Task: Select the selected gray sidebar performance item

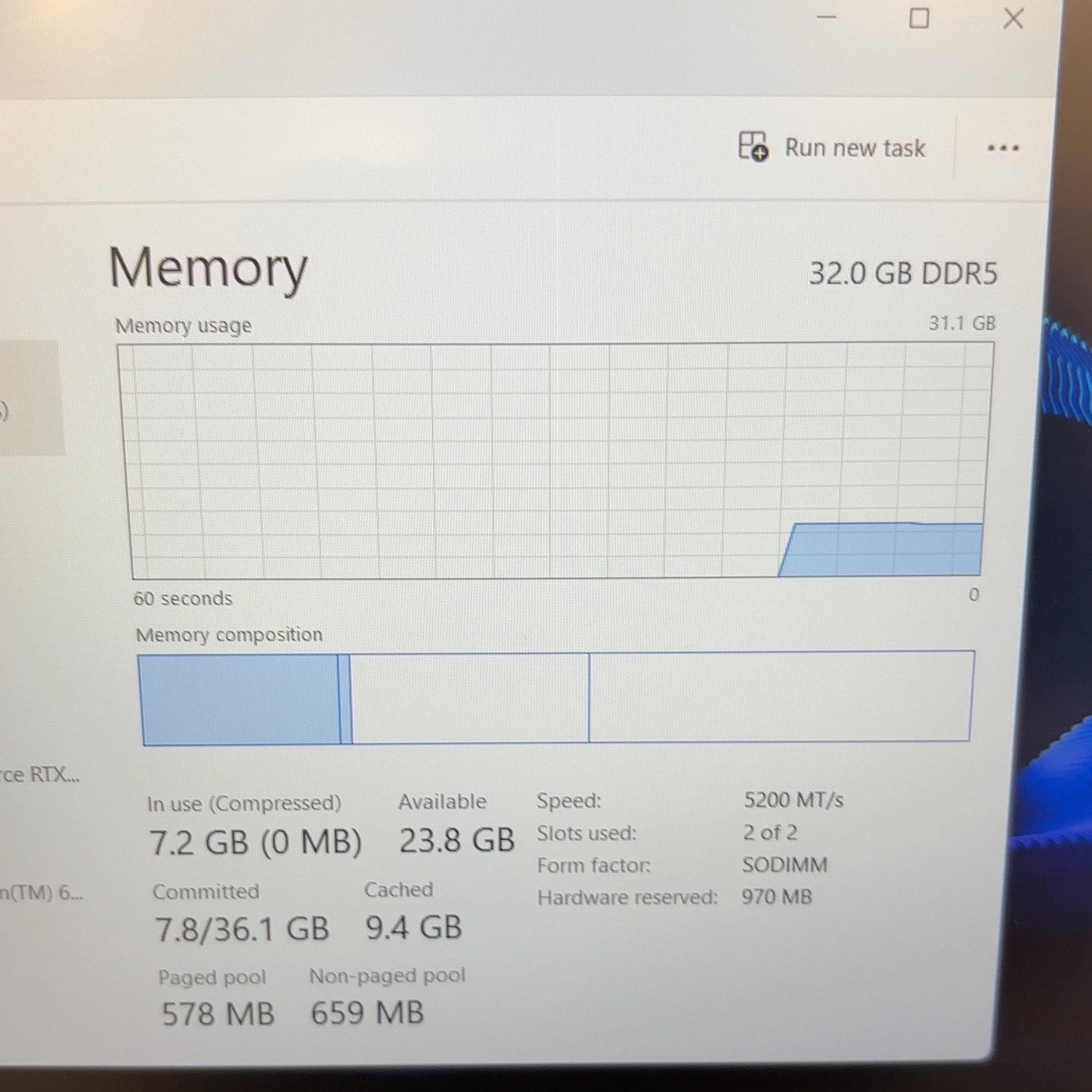Action: click(x=30, y=398)
